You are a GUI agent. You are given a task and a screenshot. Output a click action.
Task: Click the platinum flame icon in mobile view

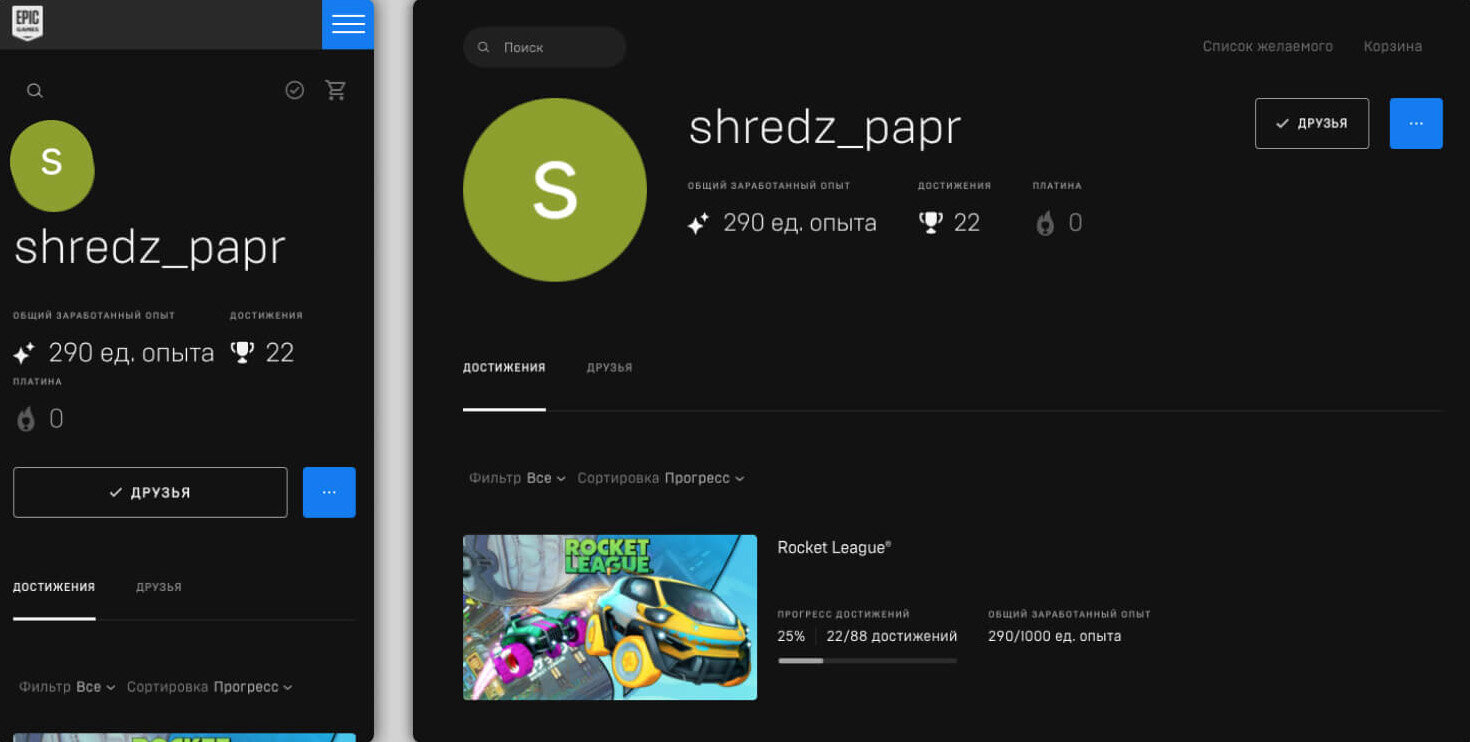click(x=26, y=419)
